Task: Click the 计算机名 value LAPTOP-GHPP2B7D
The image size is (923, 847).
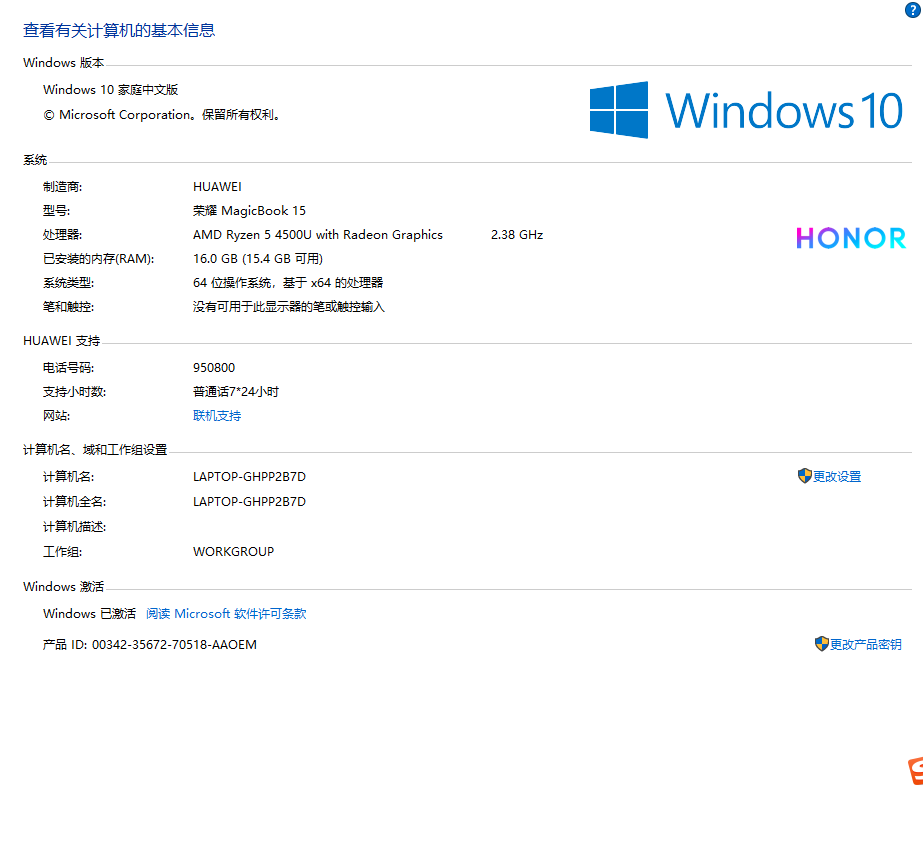Action: pyautogui.click(x=249, y=477)
